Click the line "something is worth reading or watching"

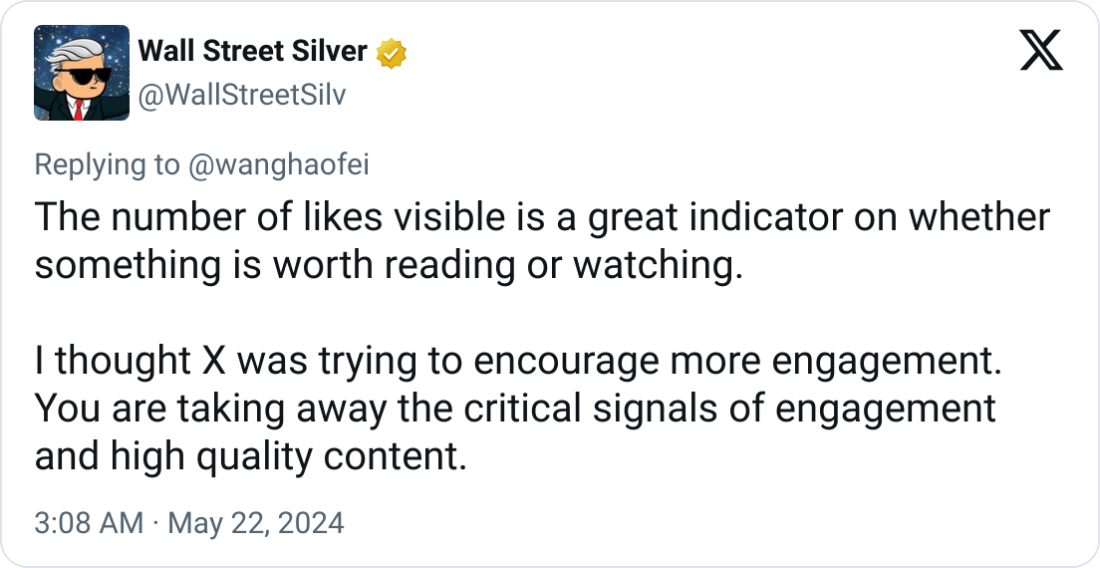pyautogui.click(x=390, y=268)
